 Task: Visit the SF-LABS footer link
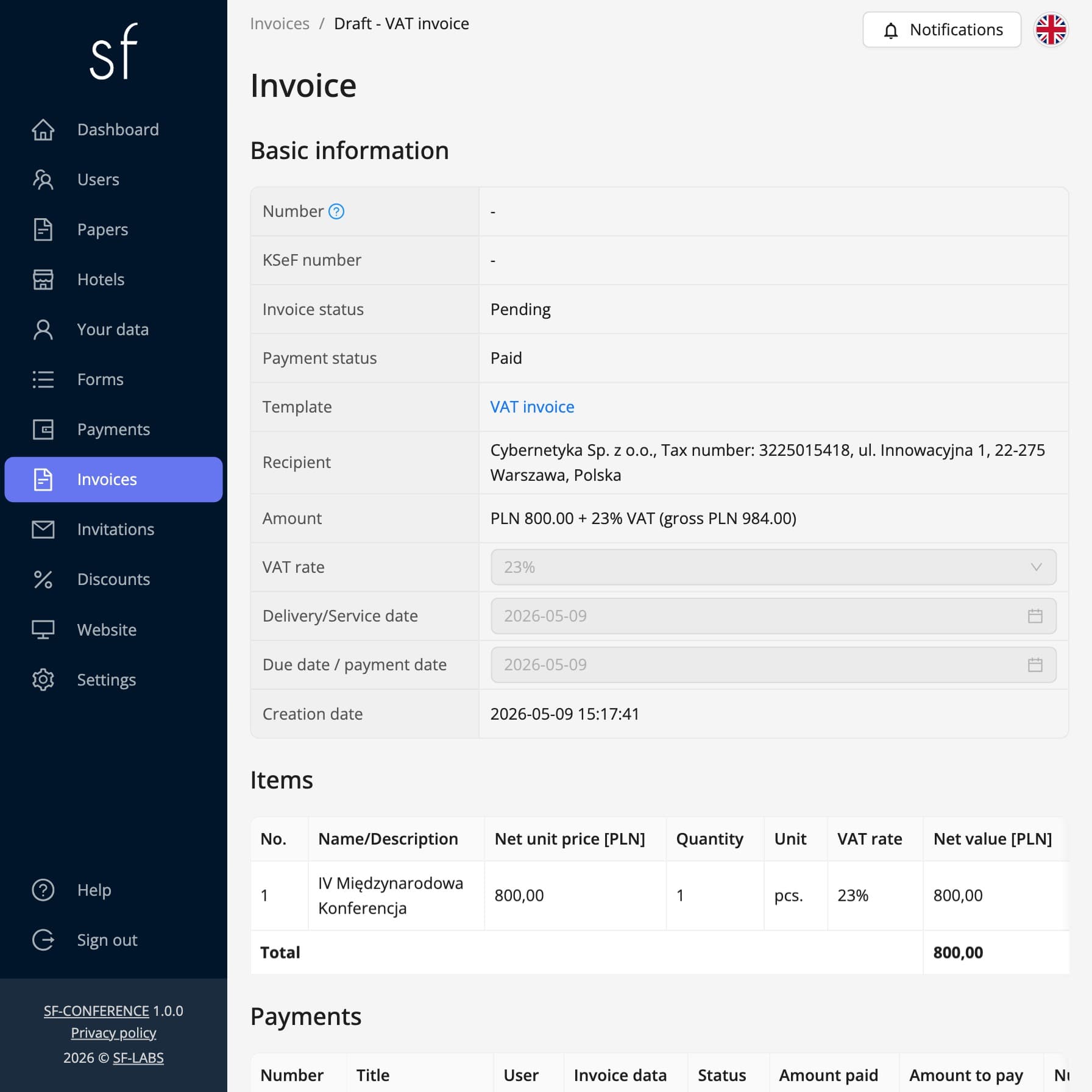[138, 1058]
